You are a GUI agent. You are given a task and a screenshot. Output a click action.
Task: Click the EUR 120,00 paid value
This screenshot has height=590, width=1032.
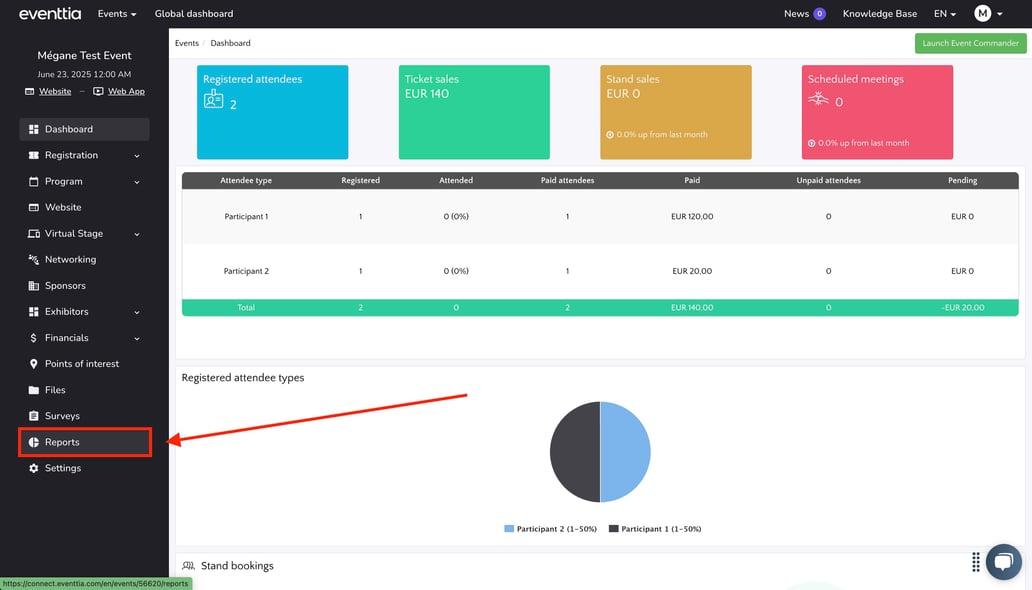click(692, 217)
